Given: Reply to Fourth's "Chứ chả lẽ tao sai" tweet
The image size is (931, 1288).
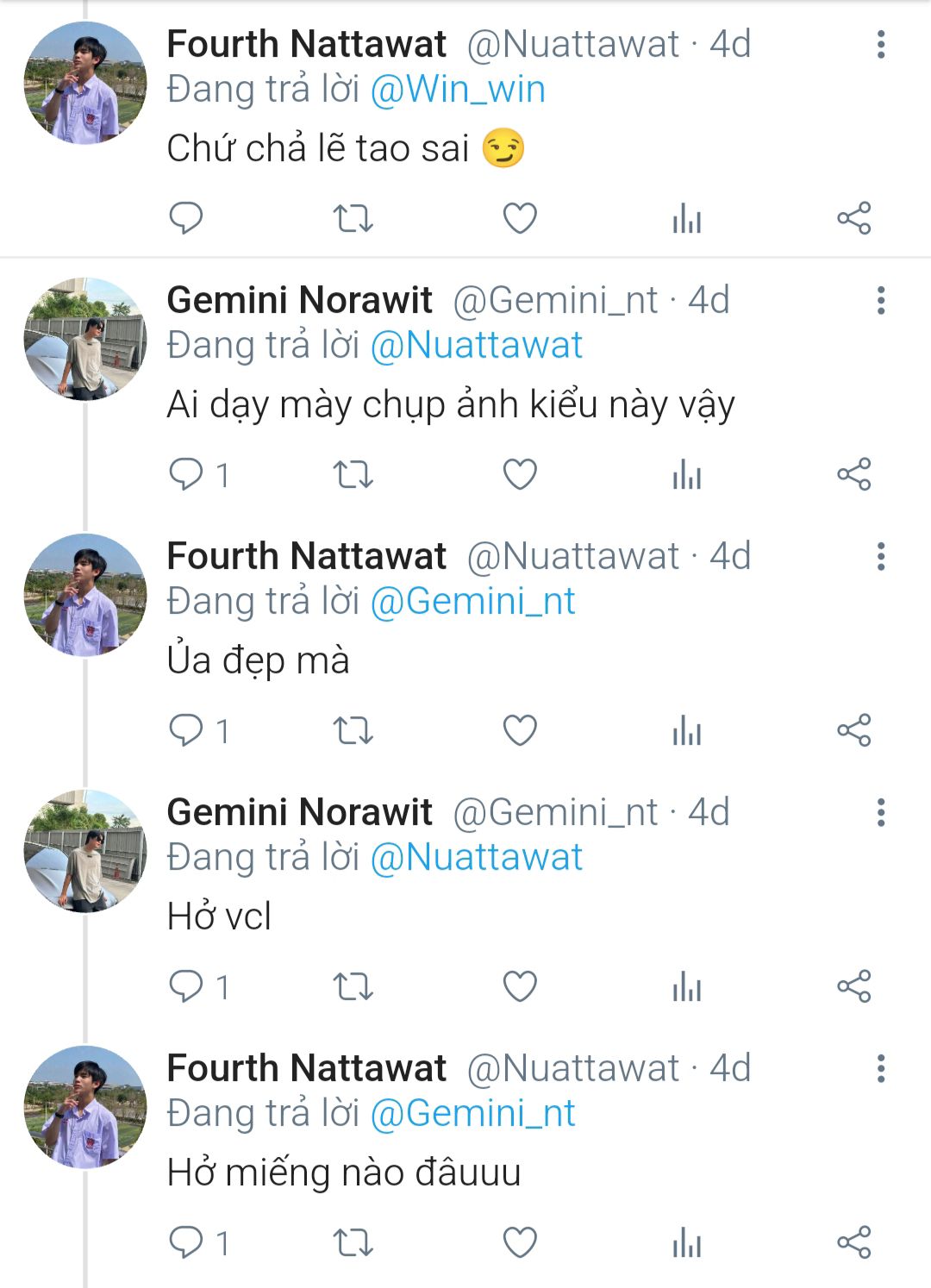Looking at the screenshot, I should [185, 218].
